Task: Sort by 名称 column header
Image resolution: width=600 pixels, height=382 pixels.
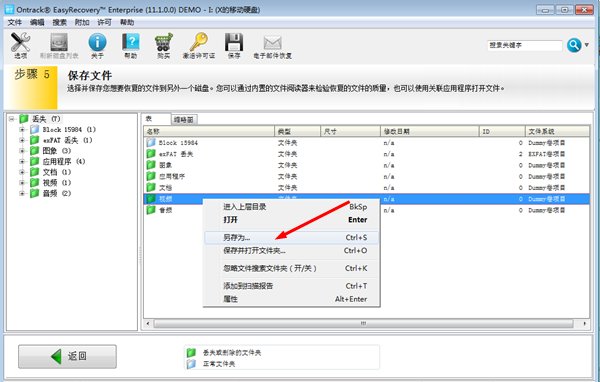Action: tap(209, 131)
